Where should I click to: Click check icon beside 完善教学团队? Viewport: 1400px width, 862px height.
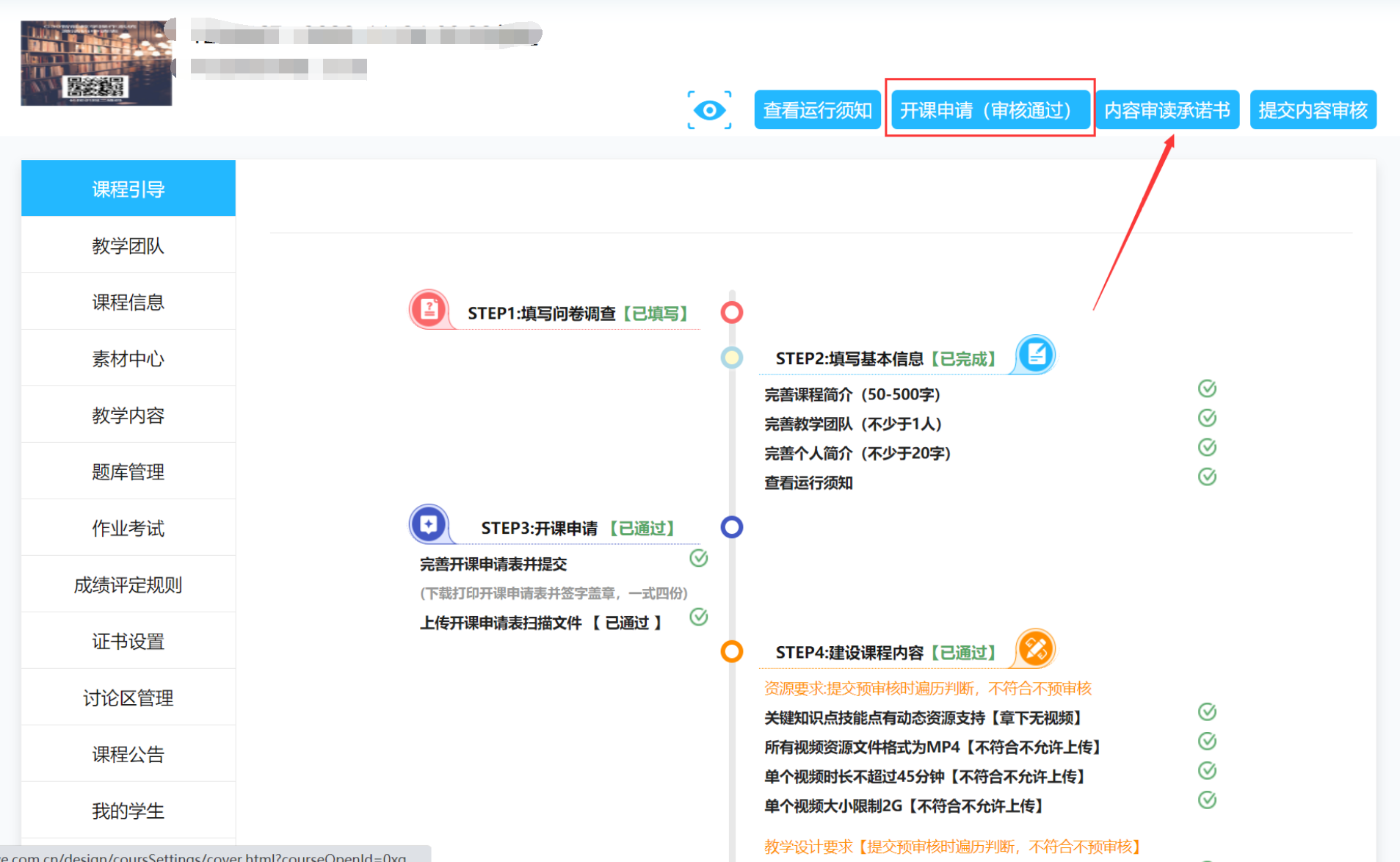click(1208, 418)
